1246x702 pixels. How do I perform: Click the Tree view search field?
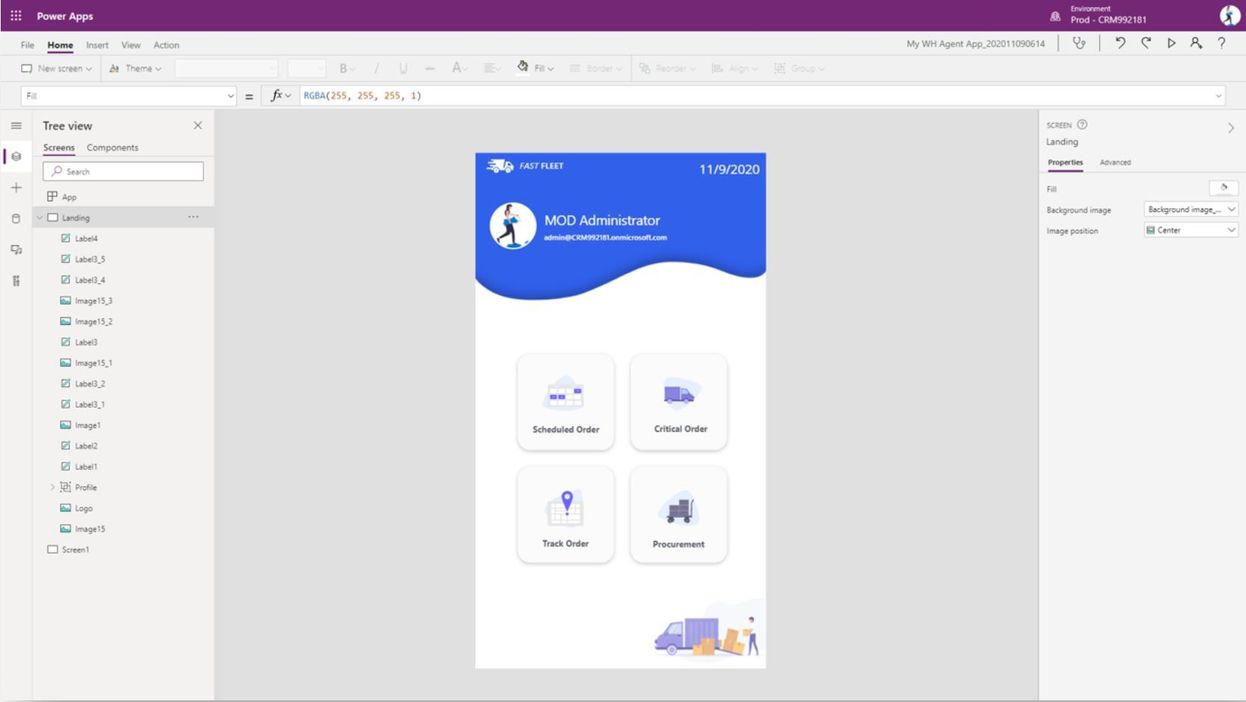[123, 172]
